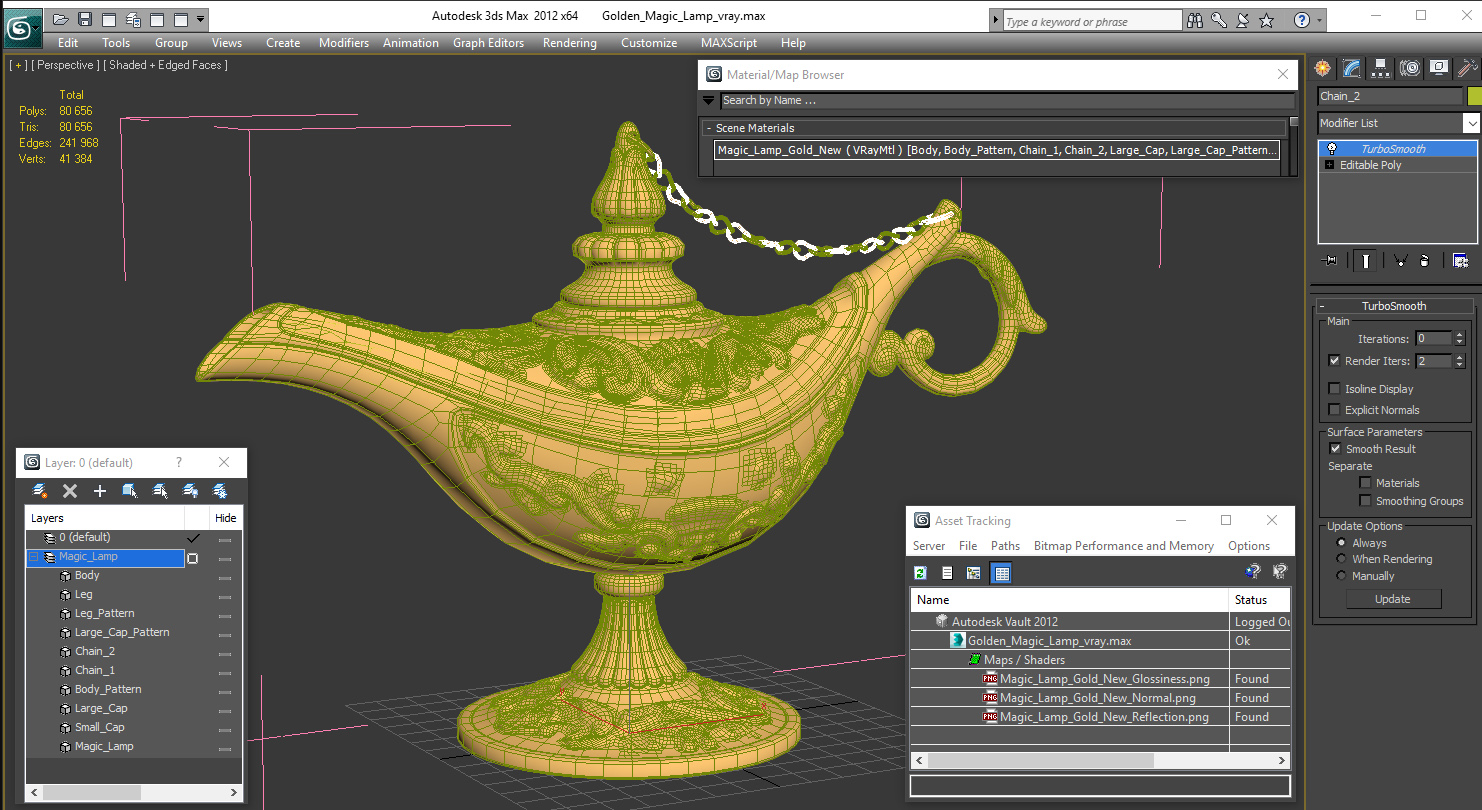The image size is (1482, 810).
Task: Open the Hierarchy command panel tab
Action: (1381, 68)
